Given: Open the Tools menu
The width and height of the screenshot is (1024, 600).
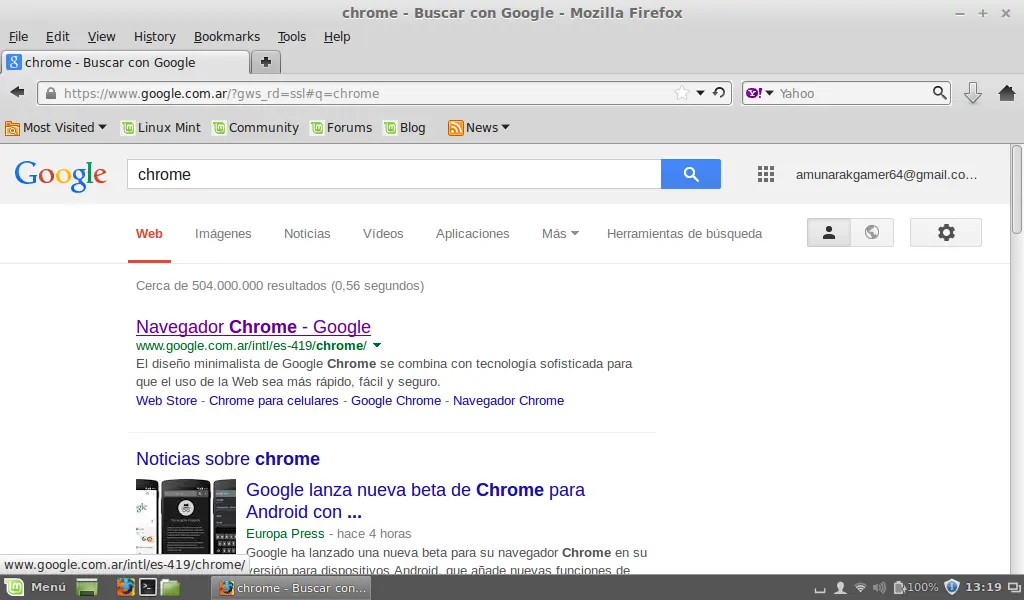Looking at the screenshot, I should coord(291,37).
